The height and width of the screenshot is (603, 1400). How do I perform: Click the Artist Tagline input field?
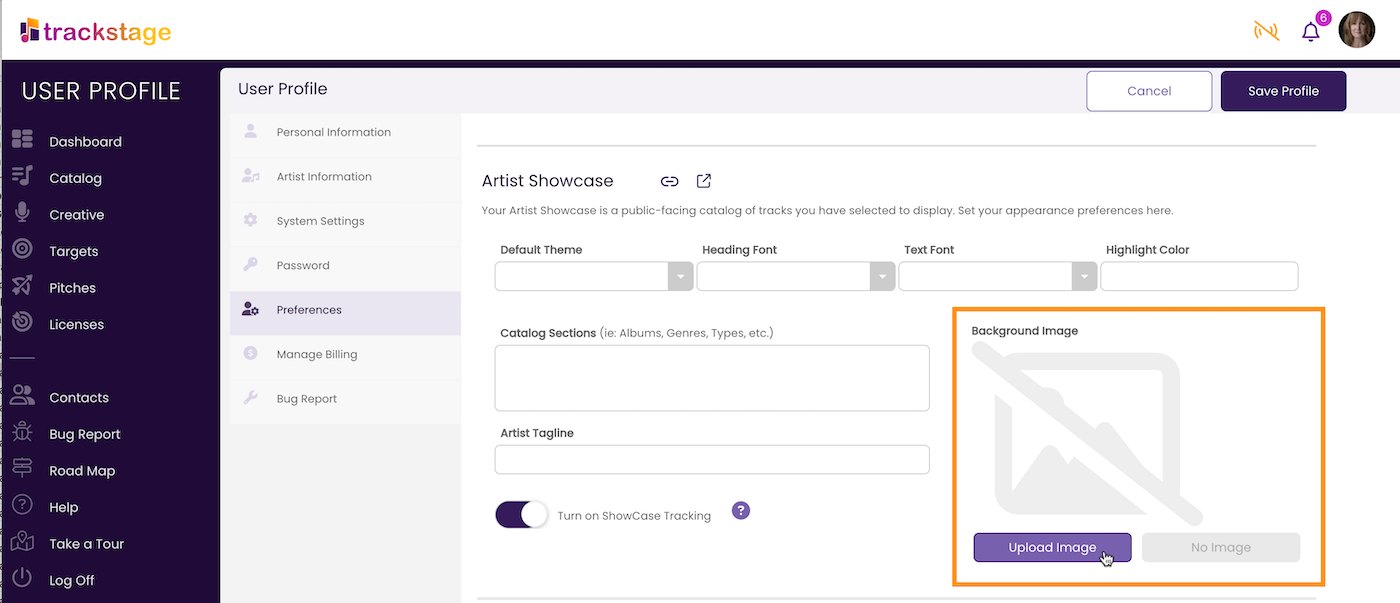click(x=712, y=459)
